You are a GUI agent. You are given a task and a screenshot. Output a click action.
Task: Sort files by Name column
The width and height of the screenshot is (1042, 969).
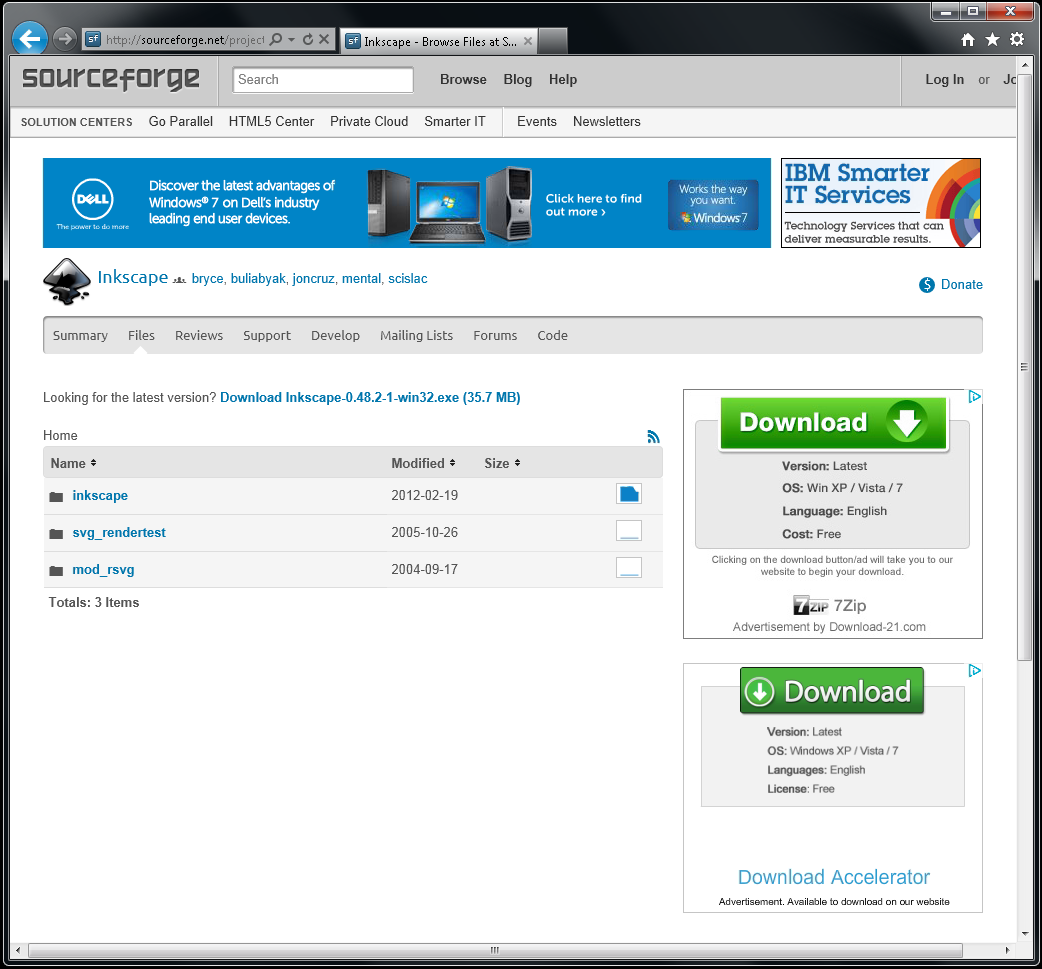coord(73,463)
